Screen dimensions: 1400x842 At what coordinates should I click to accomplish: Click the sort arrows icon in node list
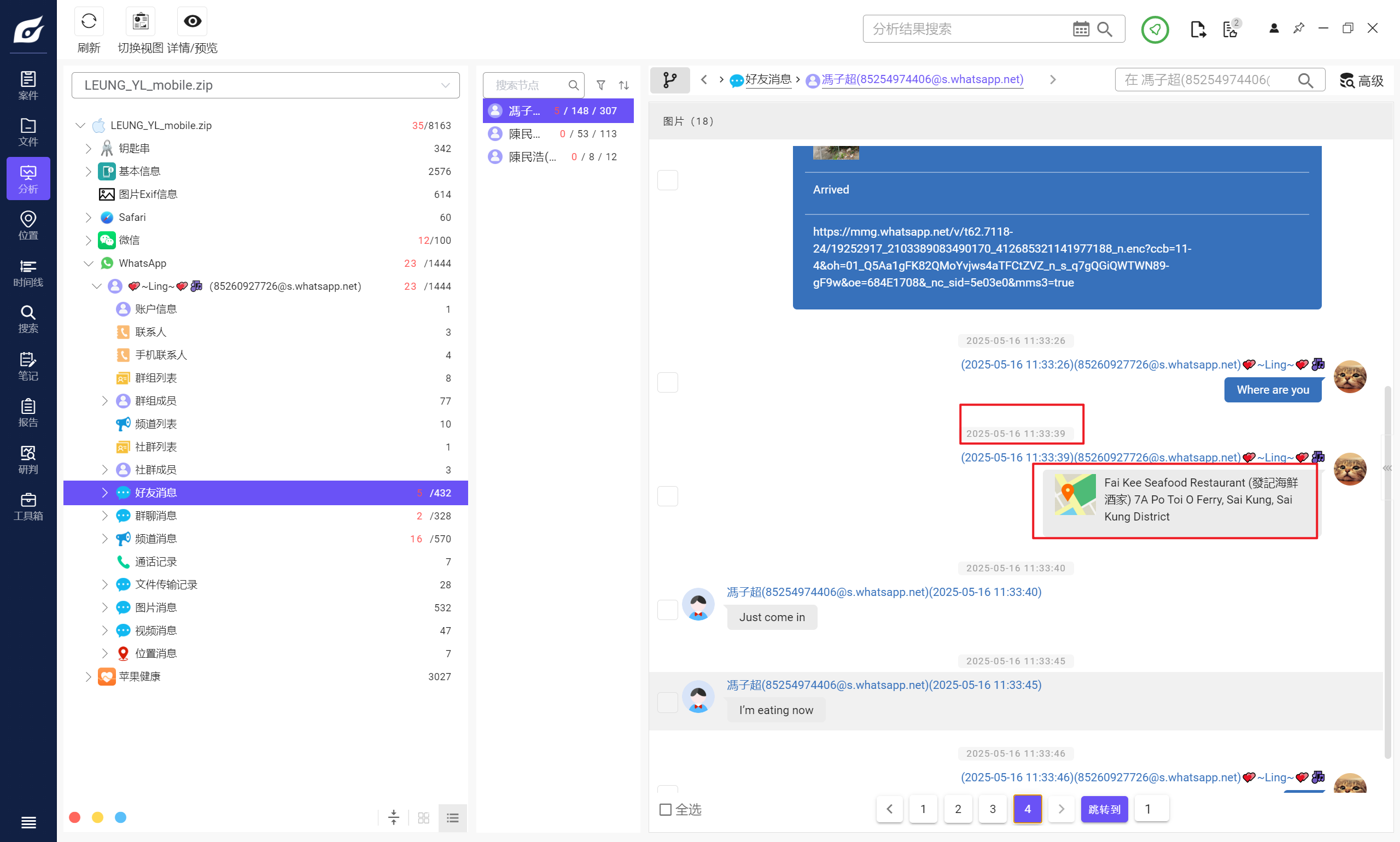pyautogui.click(x=623, y=85)
